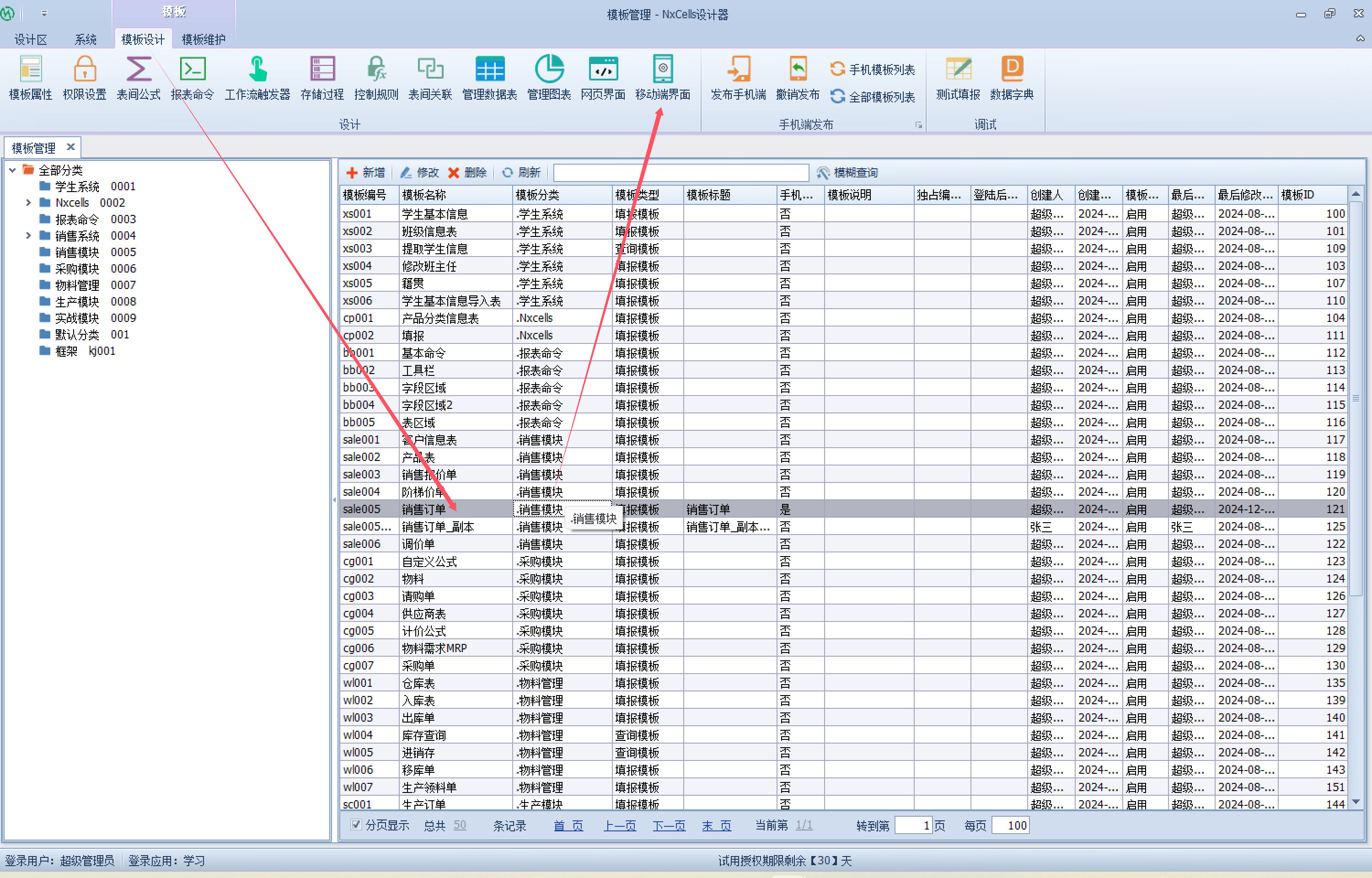
Task: Go to 下一页 next page link
Action: pyautogui.click(x=669, y=825)
